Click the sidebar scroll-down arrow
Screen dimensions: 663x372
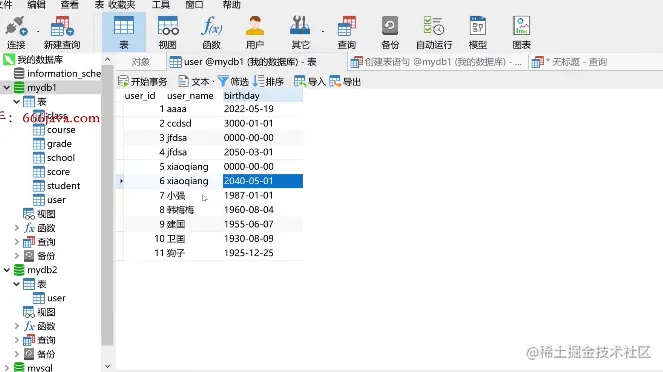point(107,367)
